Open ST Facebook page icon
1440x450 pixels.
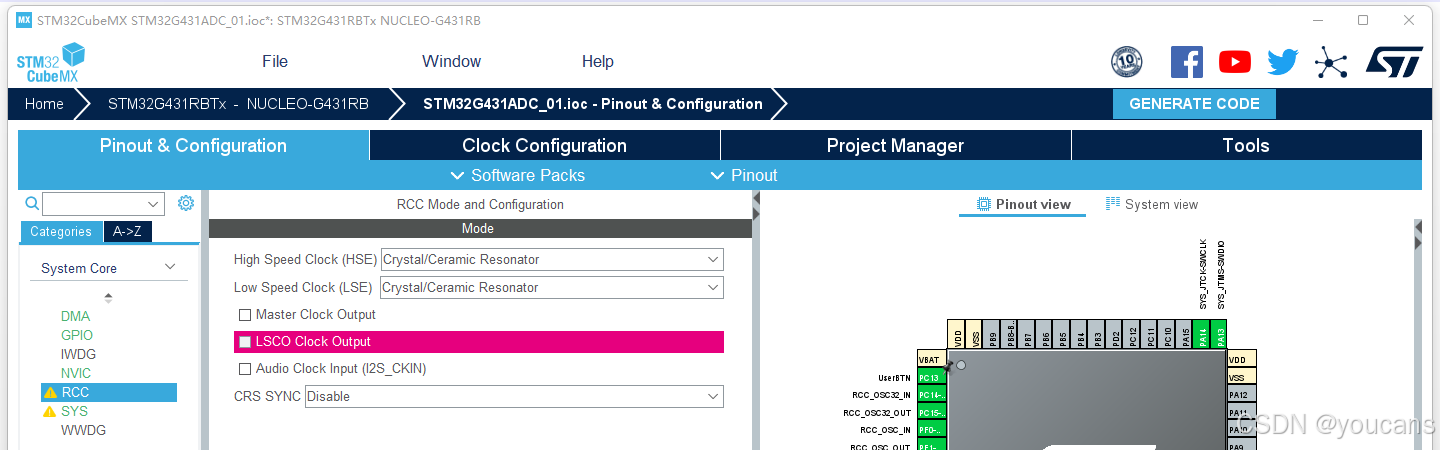pos(1187,62)
